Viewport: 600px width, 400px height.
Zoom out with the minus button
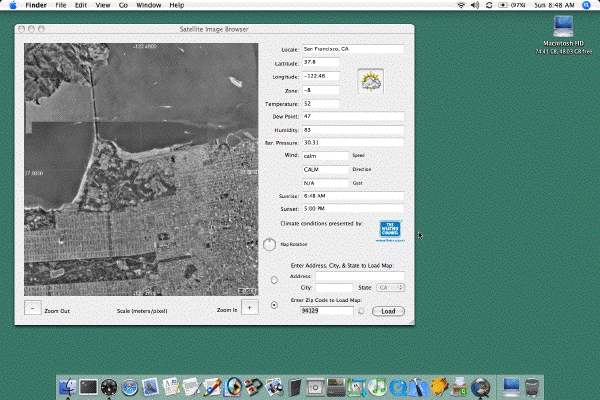[33, 308]
